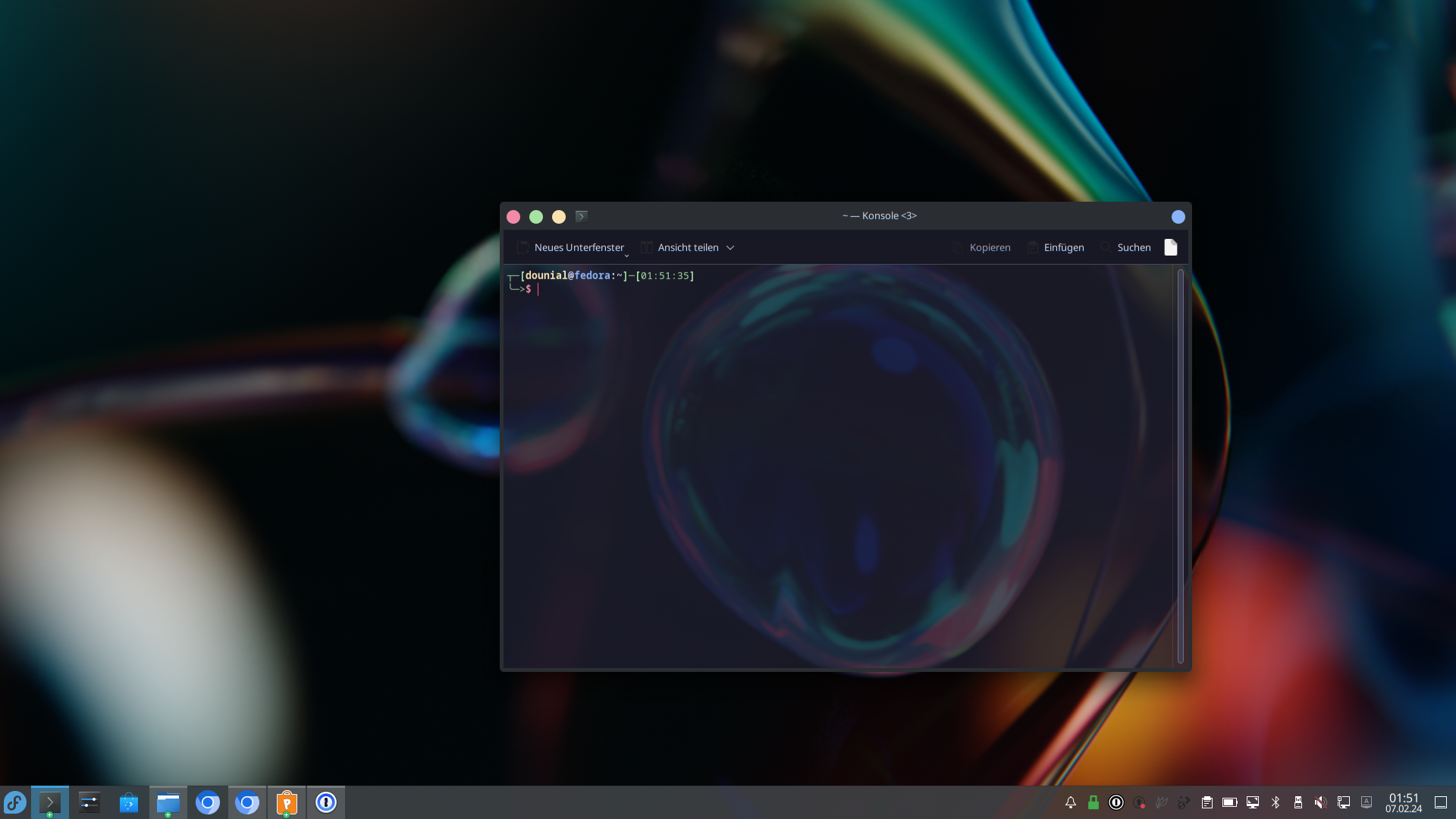Click the yellow Konsole window button

pos(559,217)
